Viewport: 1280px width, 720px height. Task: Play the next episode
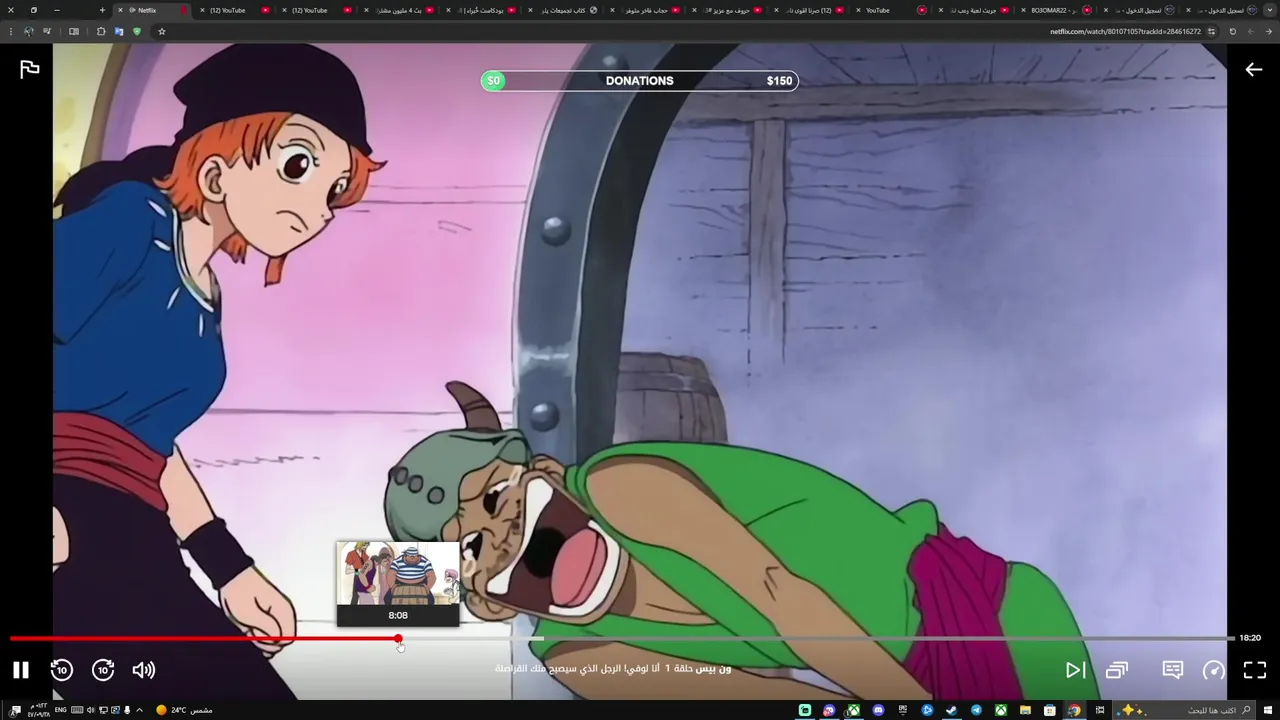click(1075, 670)
